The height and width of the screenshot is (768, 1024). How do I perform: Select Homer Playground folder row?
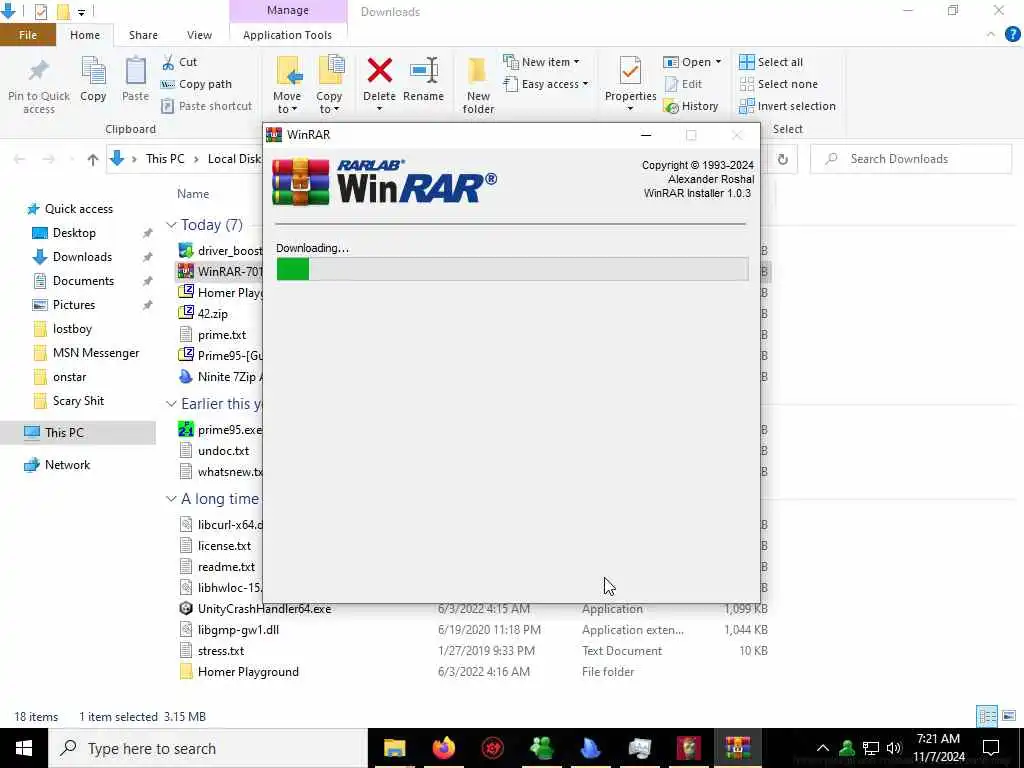pyautogui.click(x=473, y=671)
